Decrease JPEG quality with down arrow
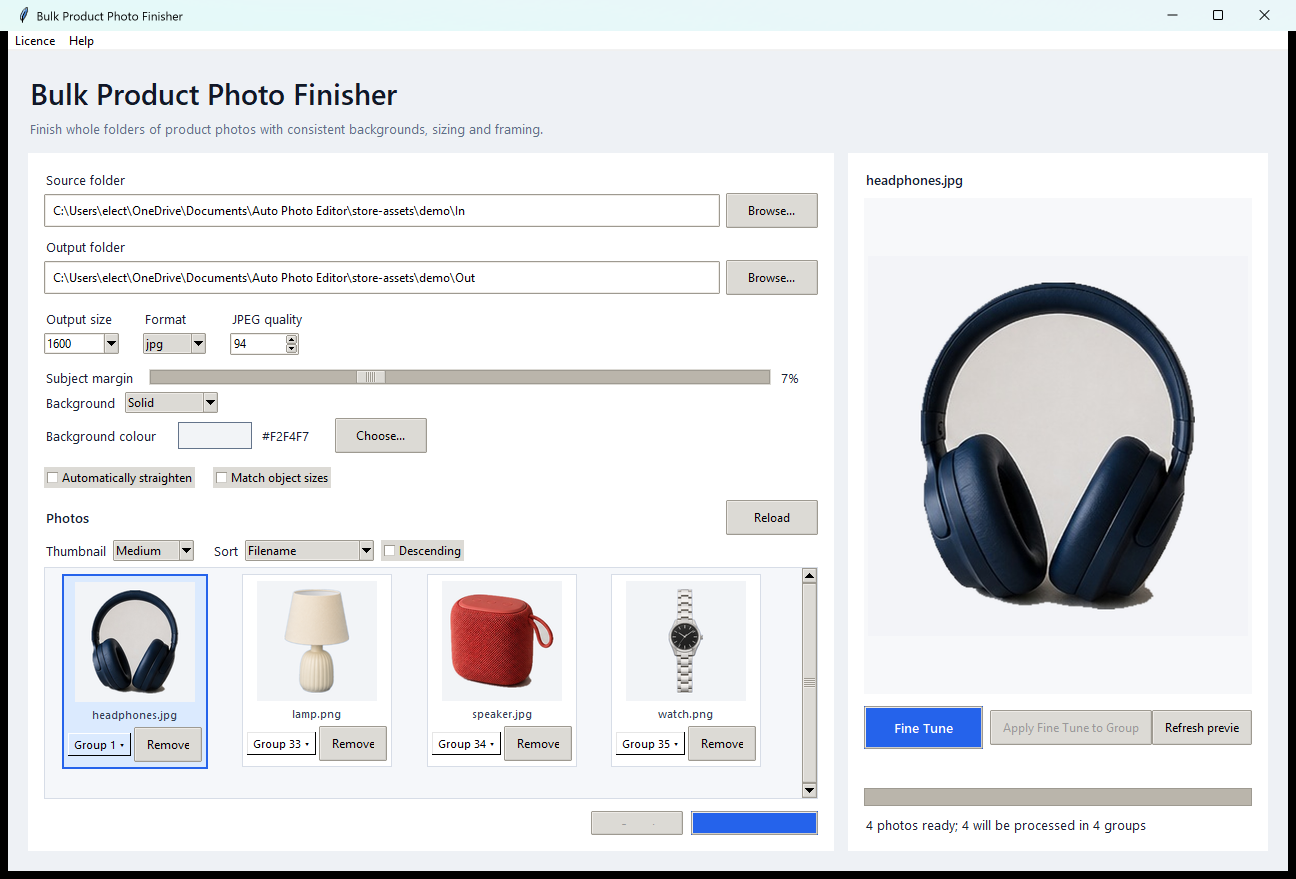The height and width of the screenshot is (879, 1296). pyautogui.click(x=292, y=349)
